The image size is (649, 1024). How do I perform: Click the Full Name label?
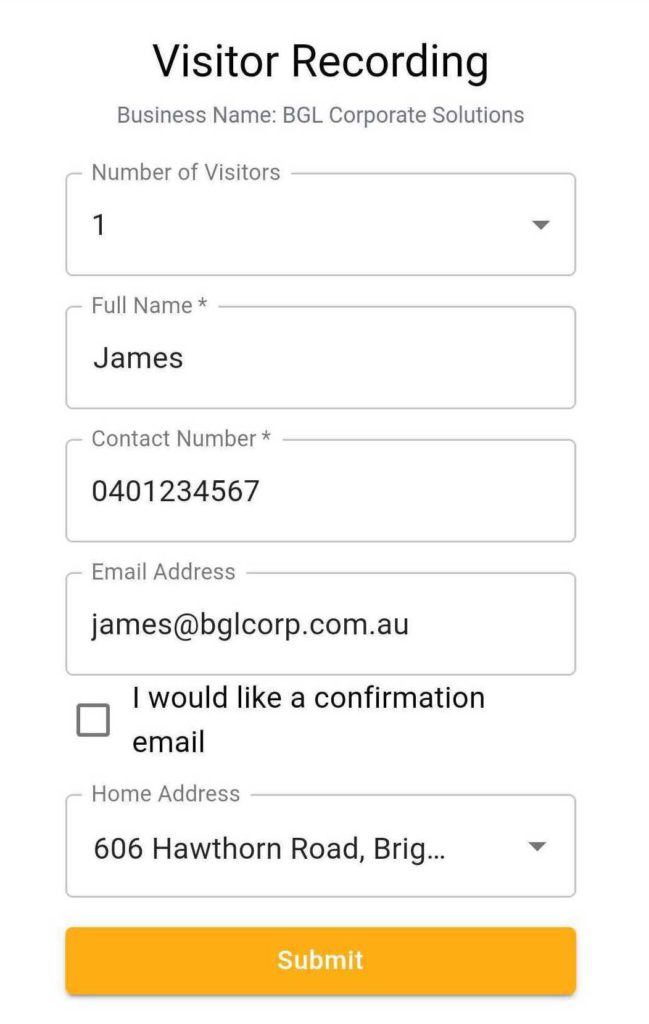[x=146, y=305]
